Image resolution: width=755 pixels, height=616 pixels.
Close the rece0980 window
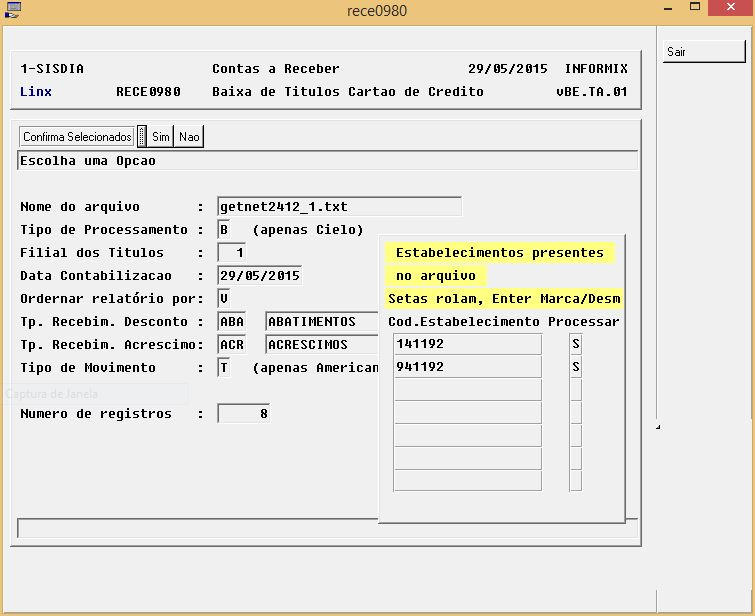[x=731, y=8]
